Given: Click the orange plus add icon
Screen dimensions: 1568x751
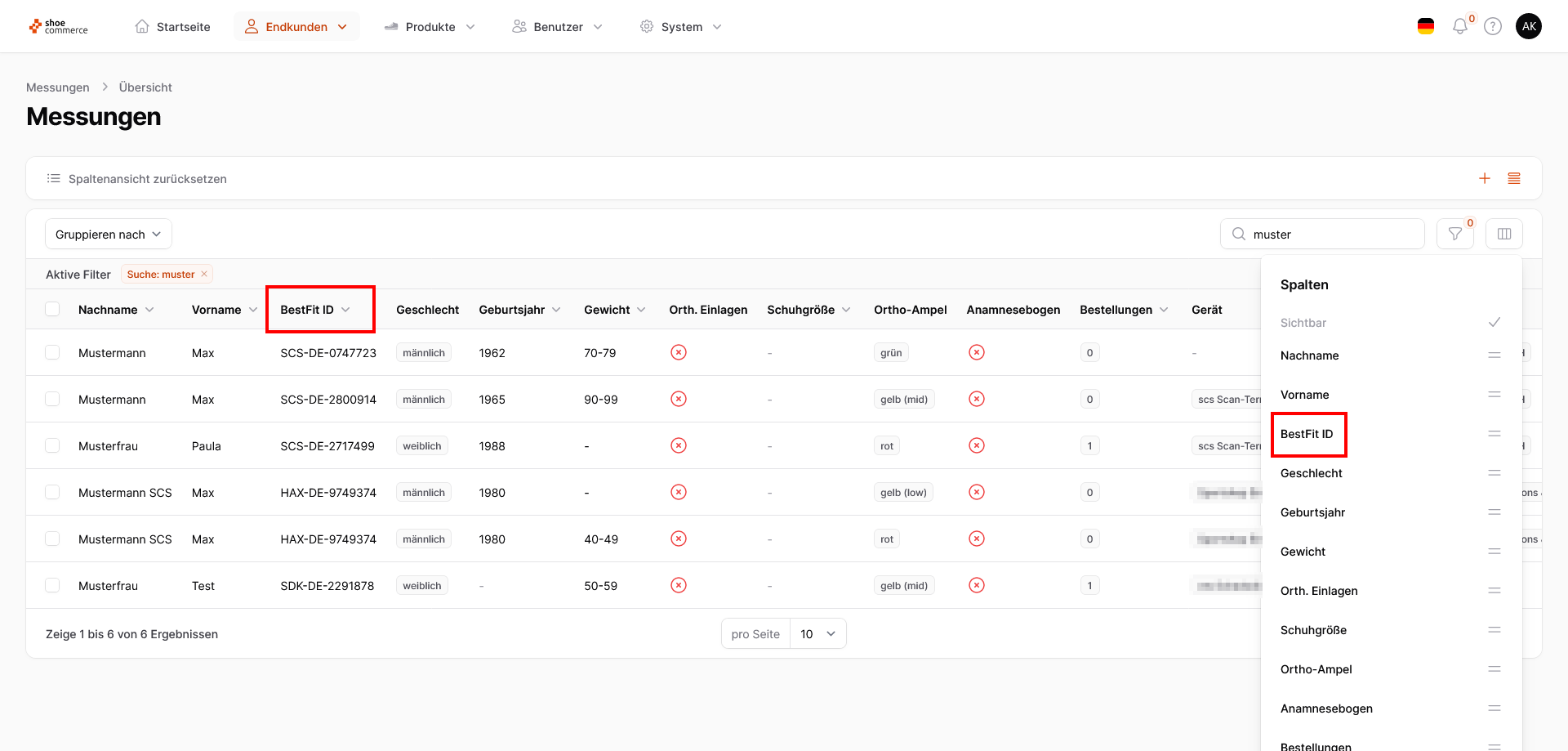Looking at the screenshot, I should 1485,179.
